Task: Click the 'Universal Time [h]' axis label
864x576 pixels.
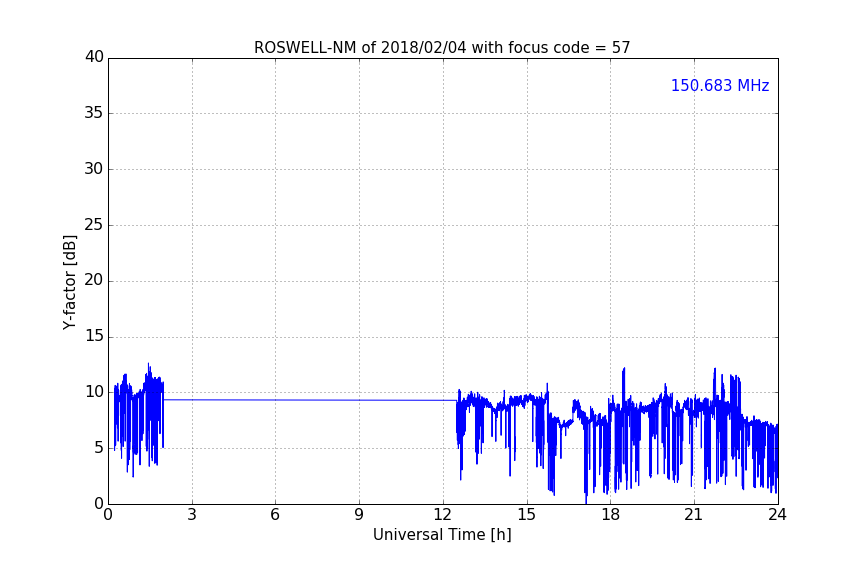Action: tap(442, 535)
